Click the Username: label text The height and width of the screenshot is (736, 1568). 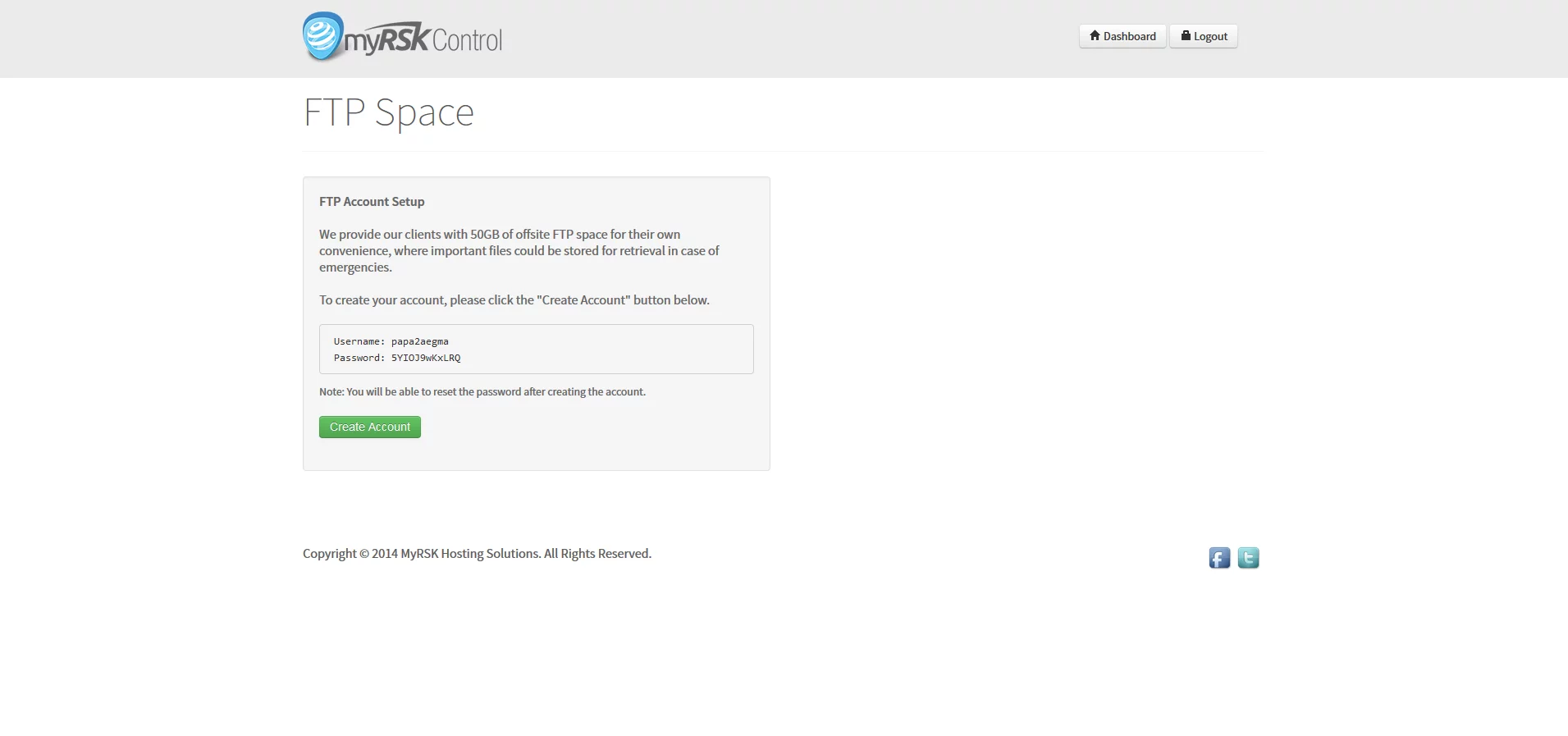(x=359, y=341)
